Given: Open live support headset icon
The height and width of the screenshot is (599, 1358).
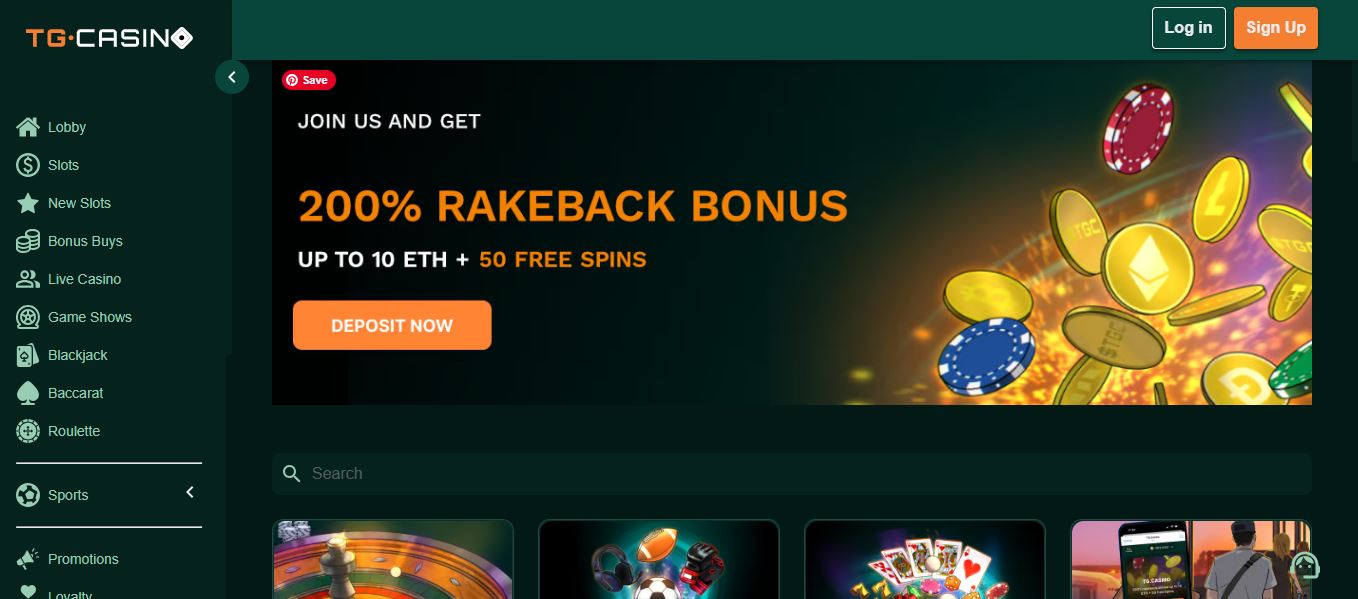Looking at the screenshot, I should (1304, 565).
